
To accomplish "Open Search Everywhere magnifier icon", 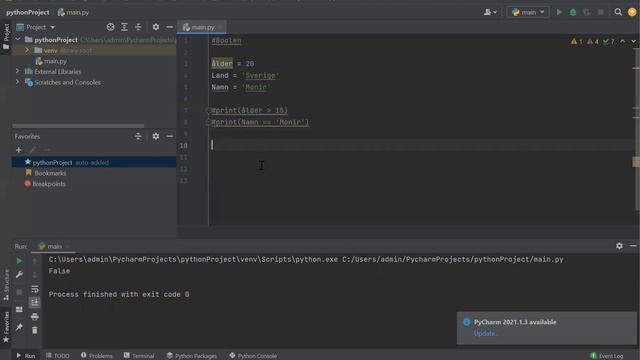I will pyautogui.click(x=618, y=12).
